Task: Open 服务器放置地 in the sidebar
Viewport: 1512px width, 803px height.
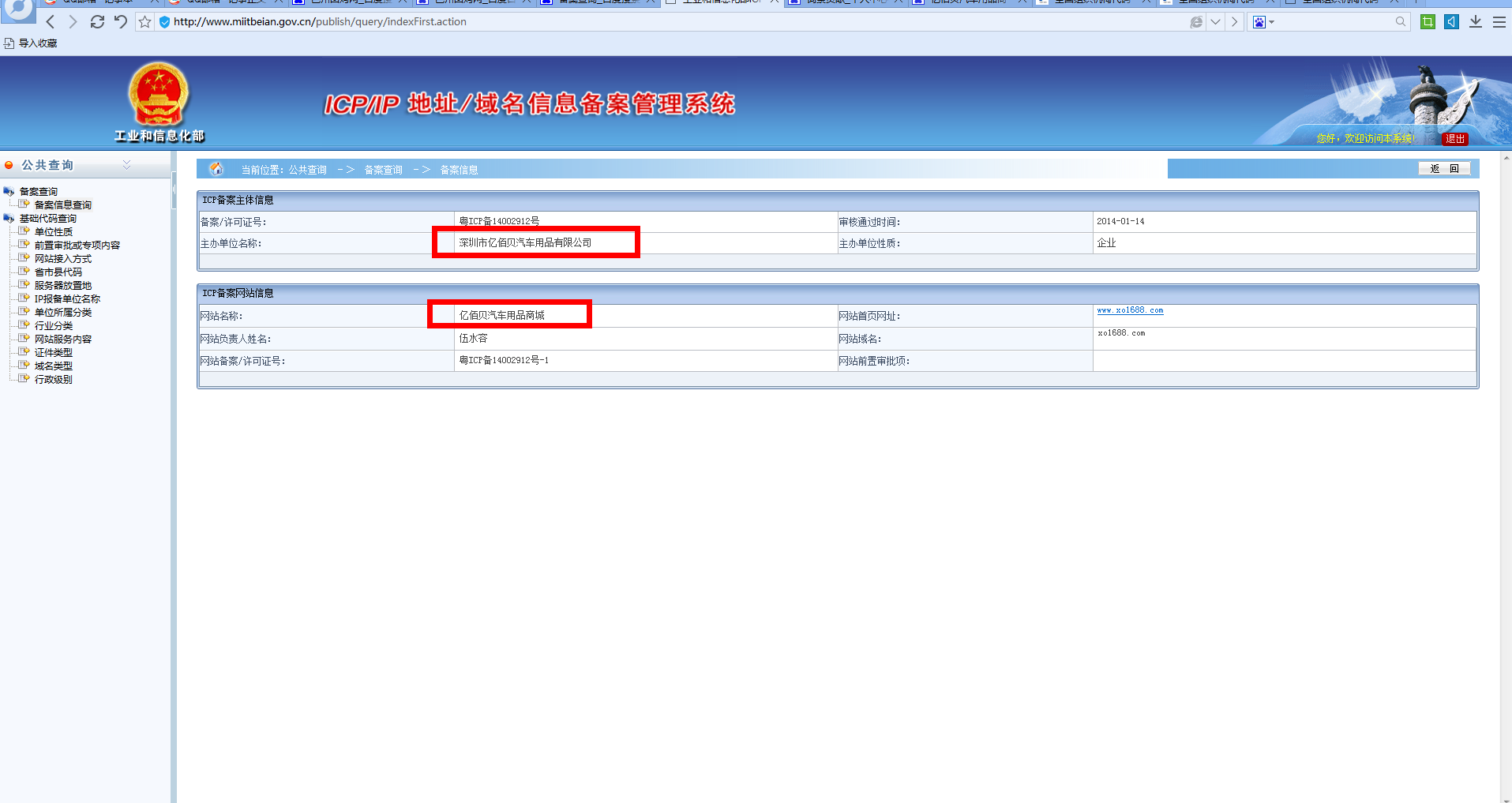Action: 62,286
